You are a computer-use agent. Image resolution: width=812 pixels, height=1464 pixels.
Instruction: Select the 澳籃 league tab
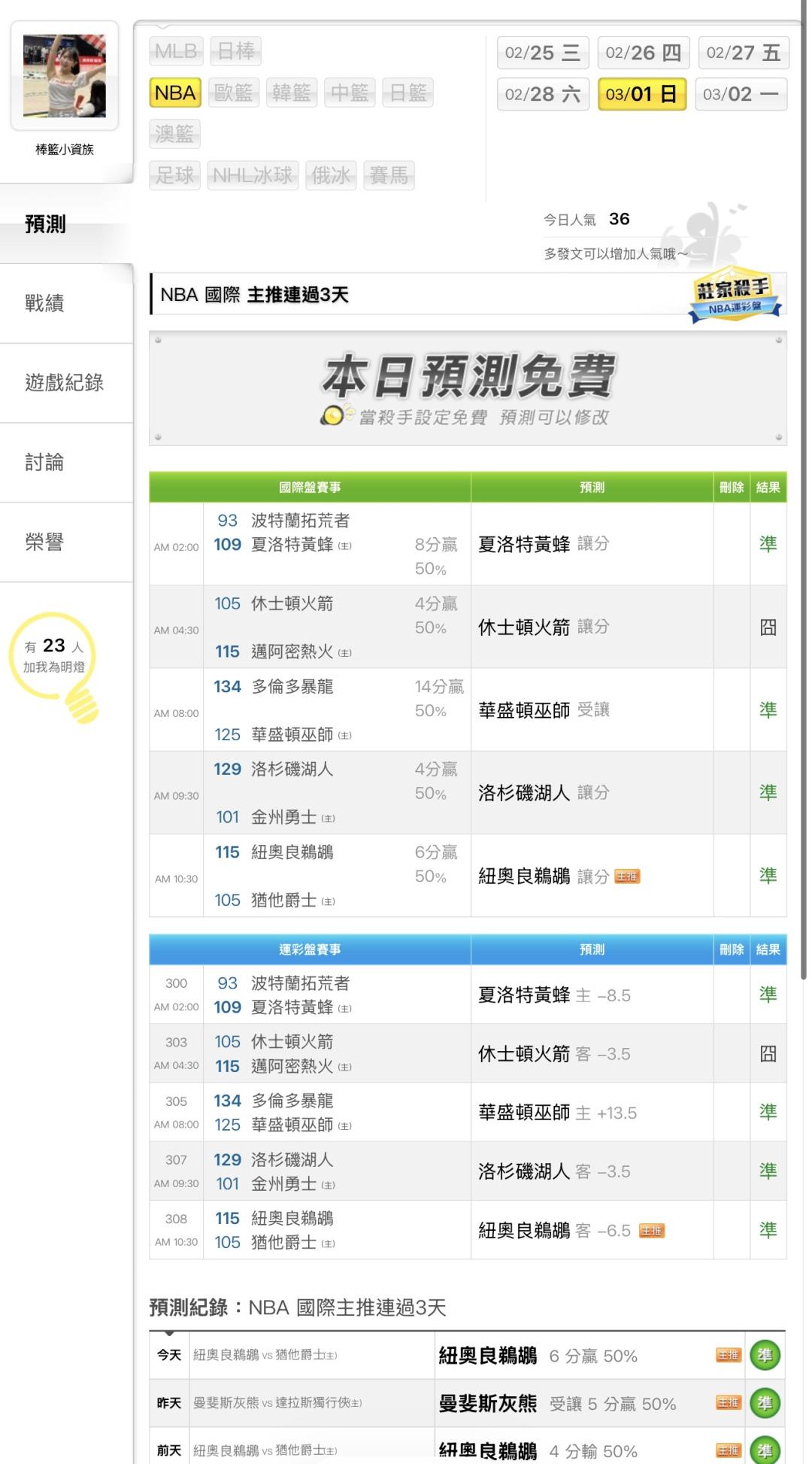tap(174, 134)
